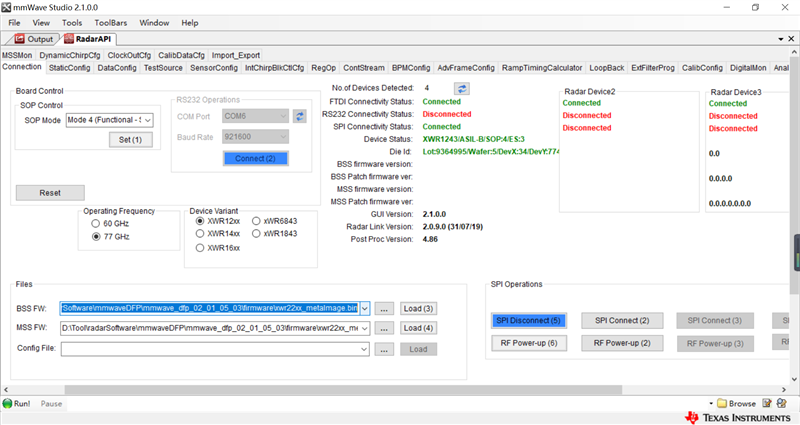The height and width of the screenshot is (425, 800).
Task: Choose the XWR12xx device variant
Action: [200, 221]
